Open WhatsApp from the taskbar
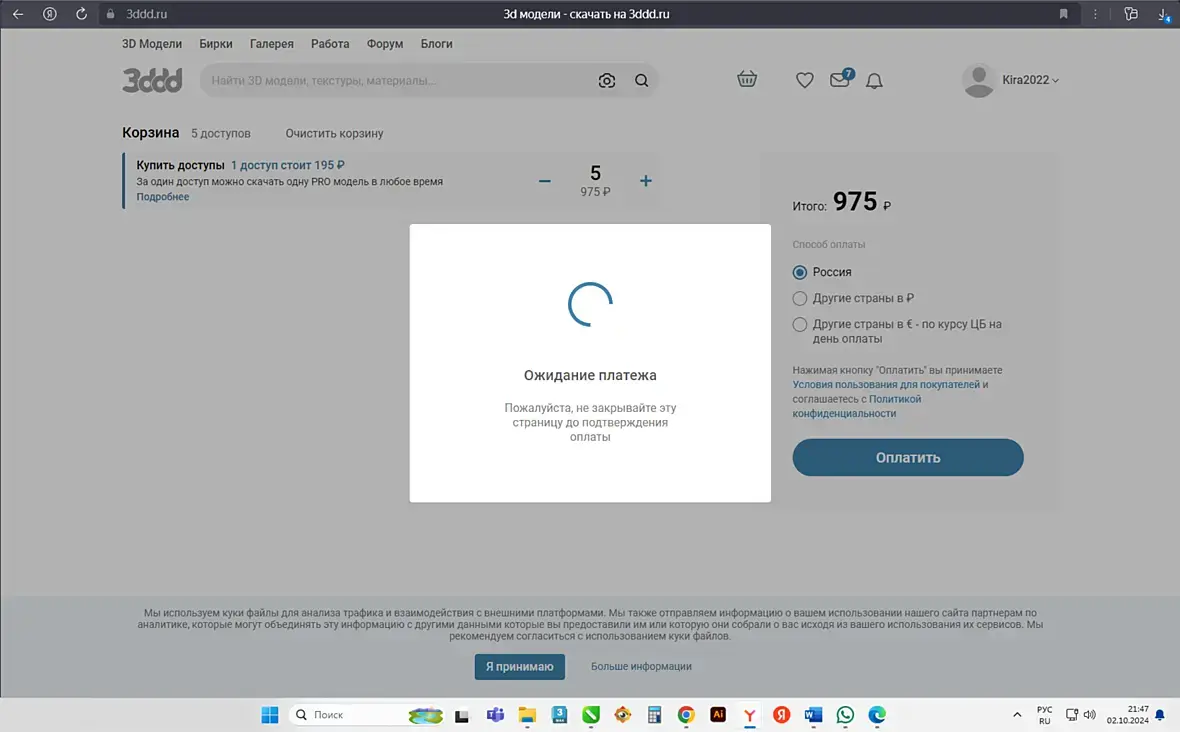Screen dimensions: 1180x732 pyautogui.click(x=845, y=715)
